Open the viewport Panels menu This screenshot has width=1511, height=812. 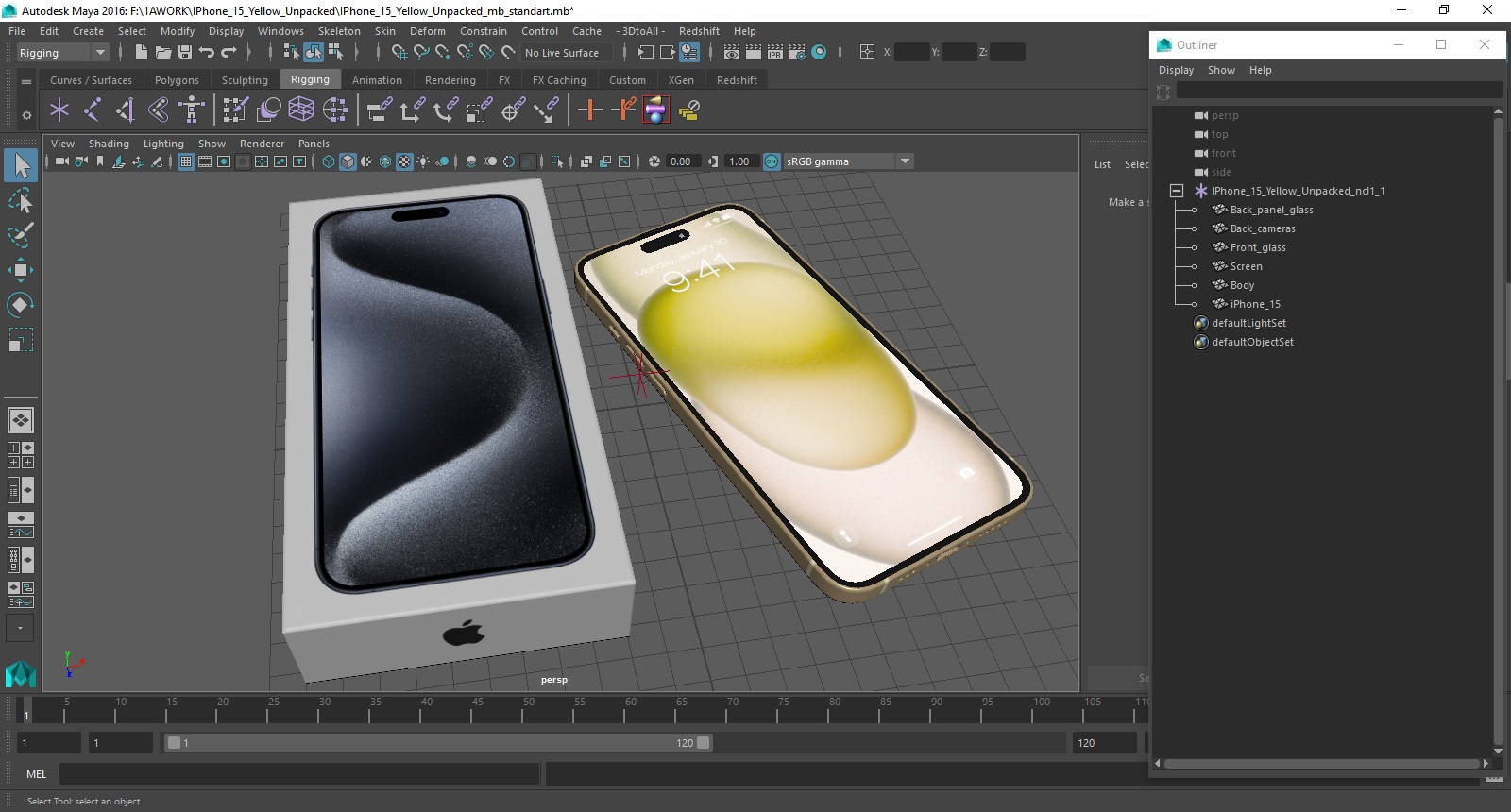tap(314, 144)
